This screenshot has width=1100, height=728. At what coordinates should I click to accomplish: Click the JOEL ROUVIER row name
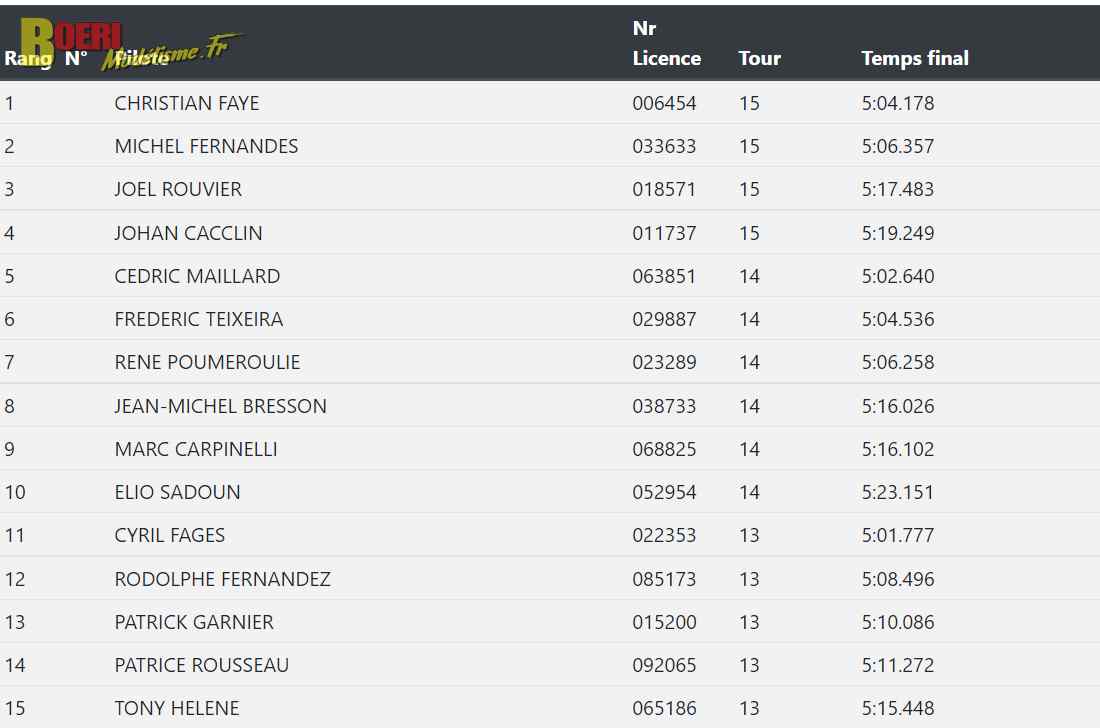click(178, 189)
